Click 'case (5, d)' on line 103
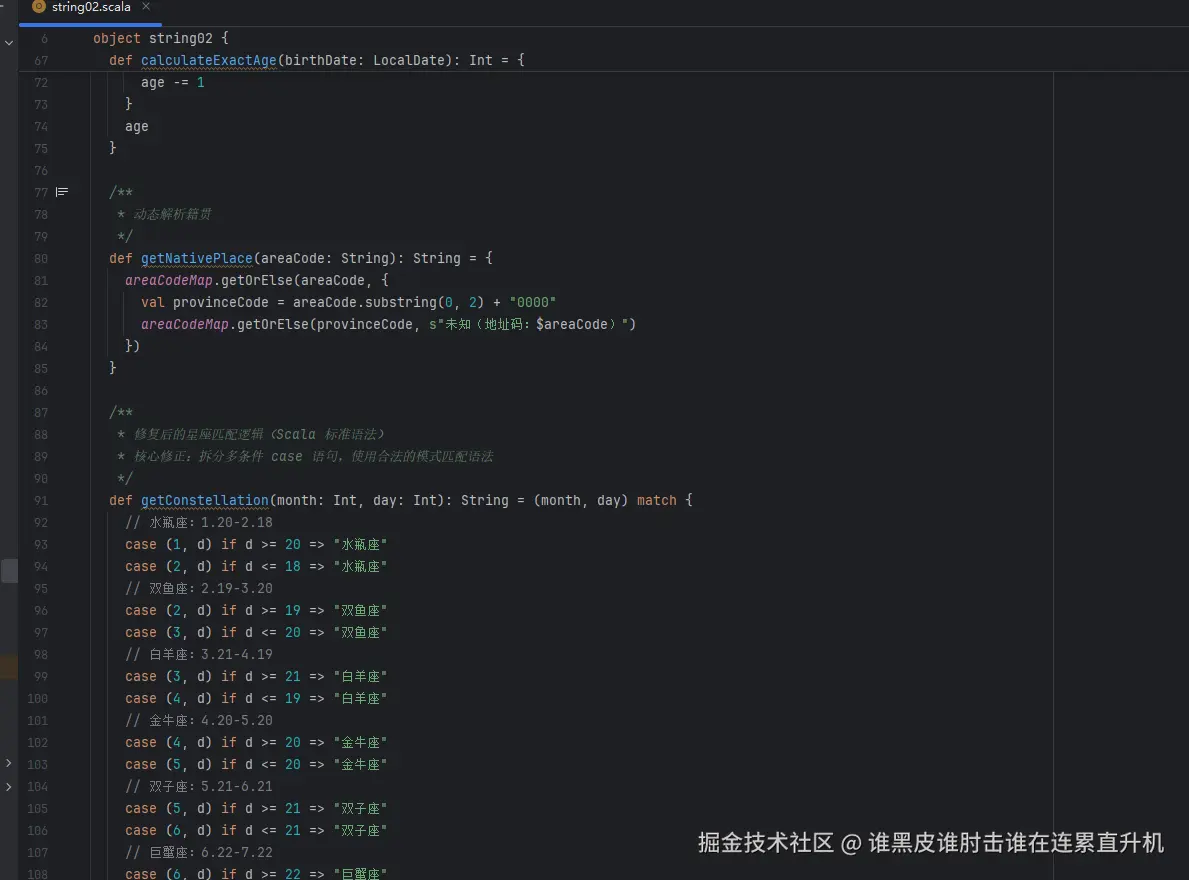 coord(168,764)
